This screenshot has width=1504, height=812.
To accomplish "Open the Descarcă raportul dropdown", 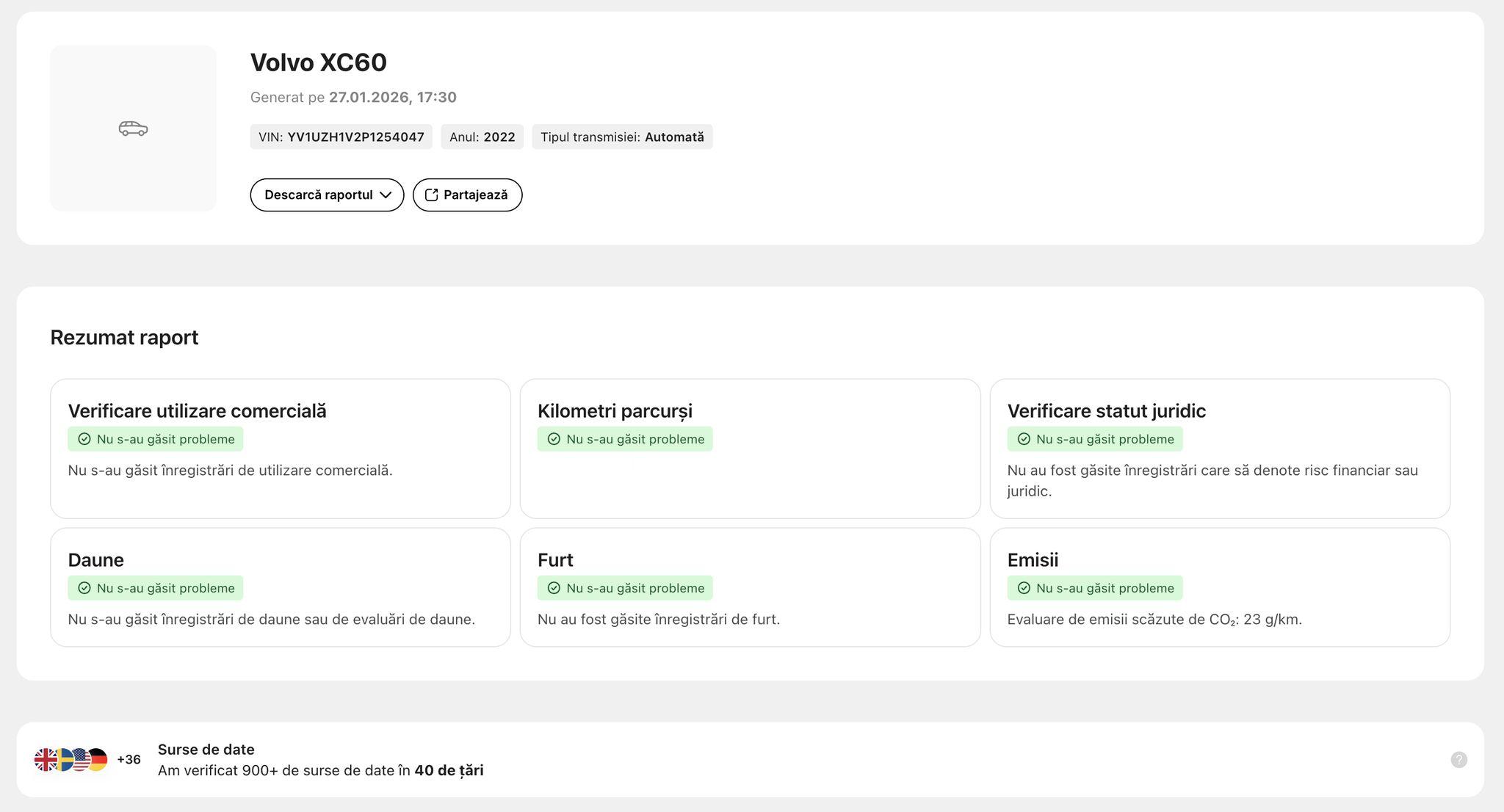I will (327, 195).
